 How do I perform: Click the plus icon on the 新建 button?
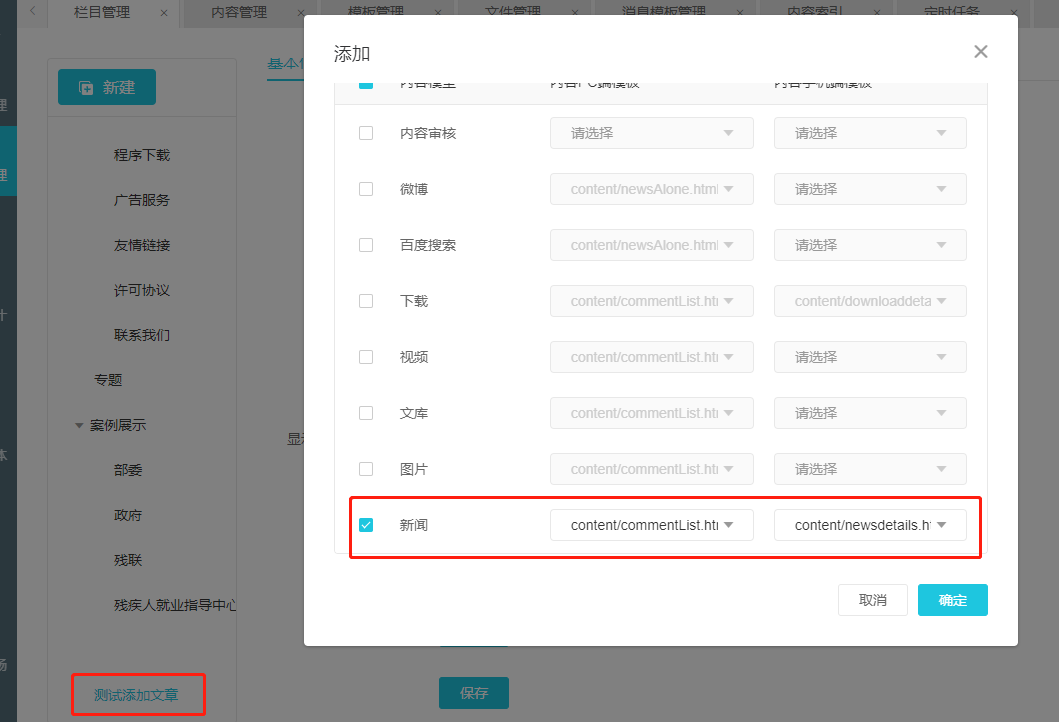tap(86, 88)
